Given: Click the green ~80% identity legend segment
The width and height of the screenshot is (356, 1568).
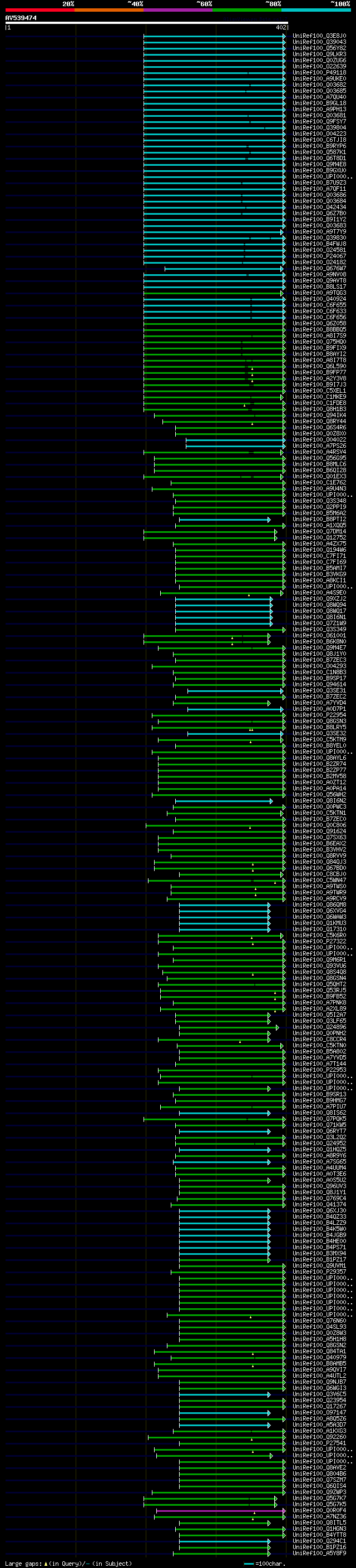Looking at the screenshot, I should click(247, 10).
